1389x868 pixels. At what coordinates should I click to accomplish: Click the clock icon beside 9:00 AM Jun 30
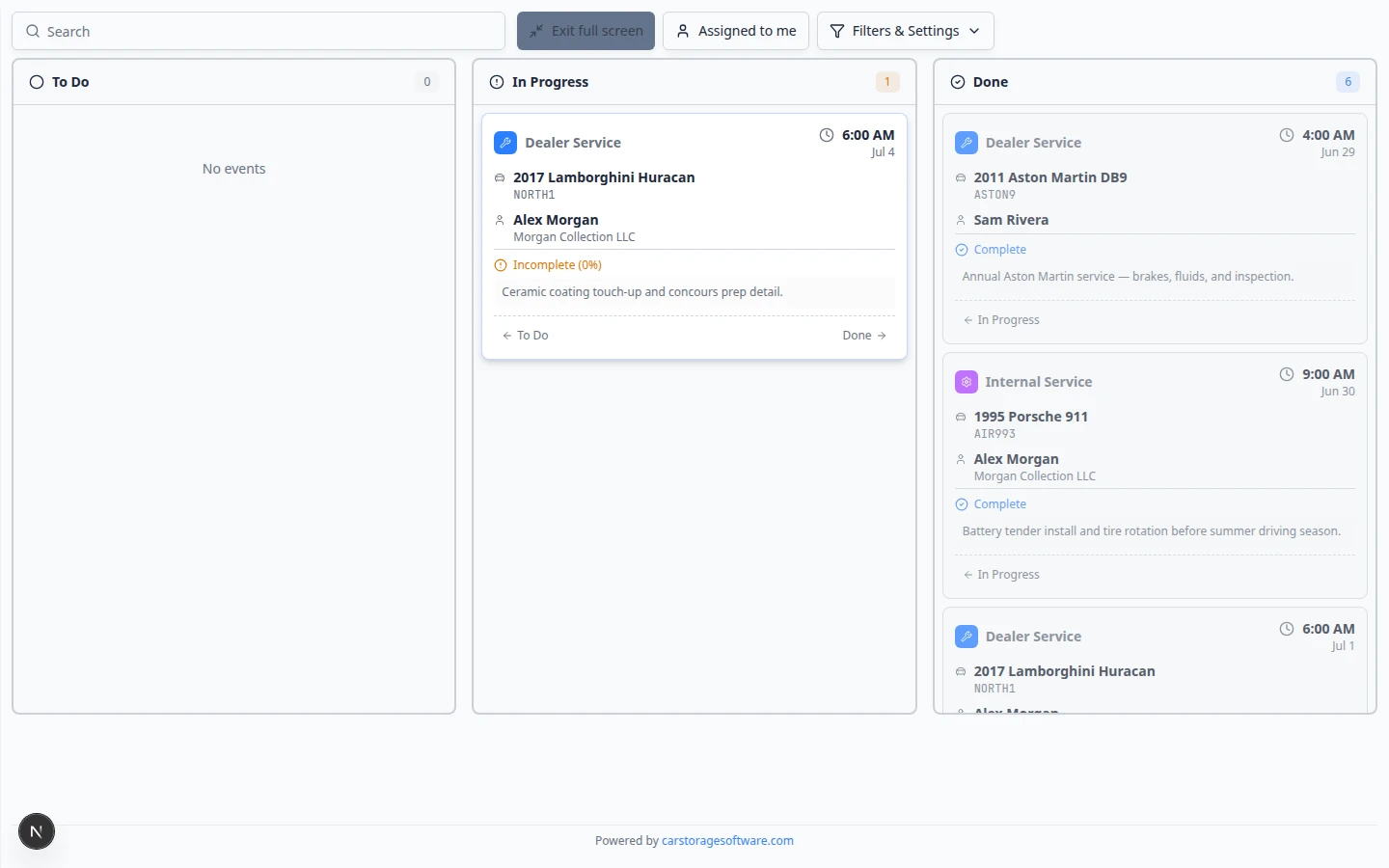[x=1287, y=374]
